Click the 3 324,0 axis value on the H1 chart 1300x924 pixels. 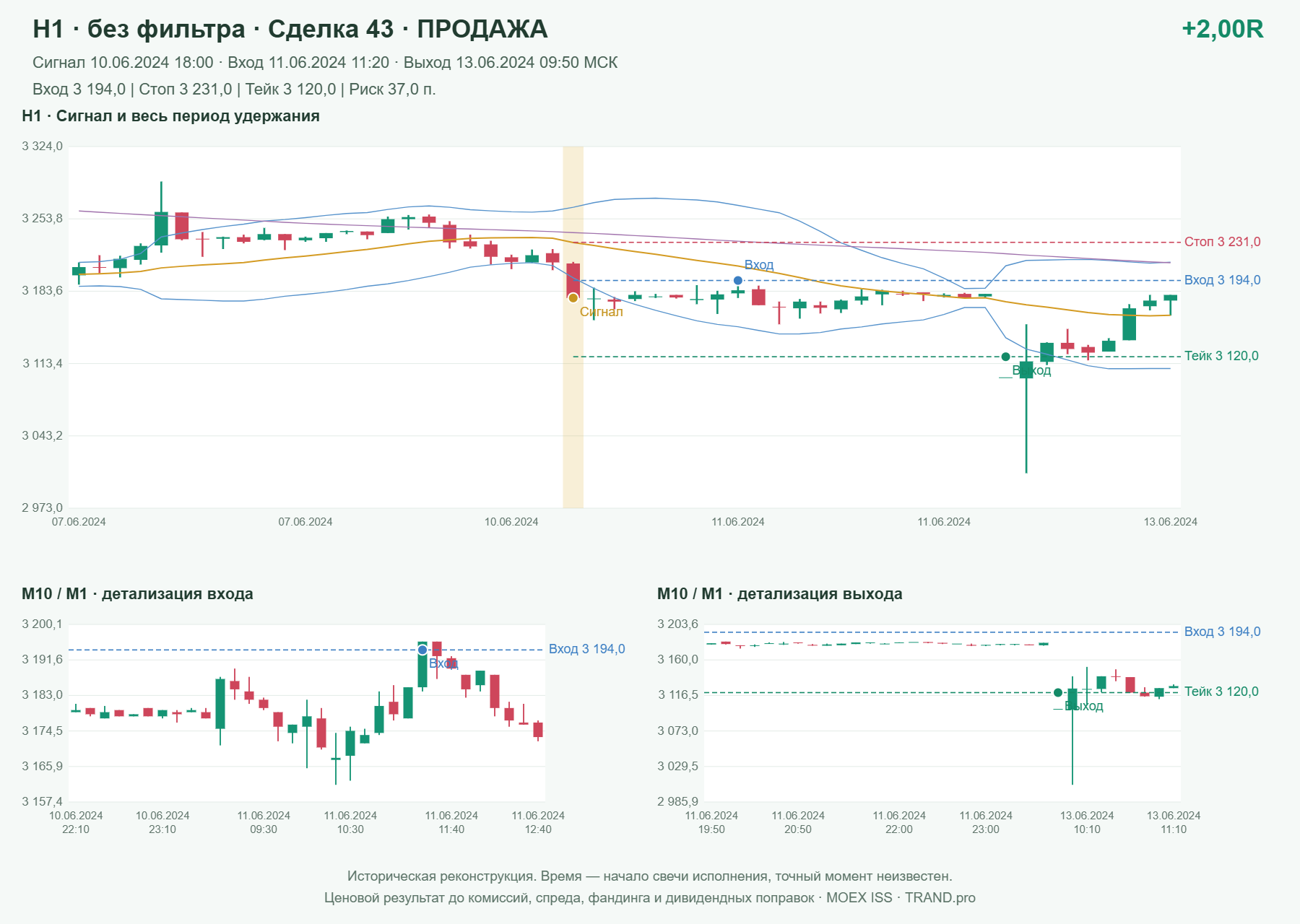(x=42, y=147)
